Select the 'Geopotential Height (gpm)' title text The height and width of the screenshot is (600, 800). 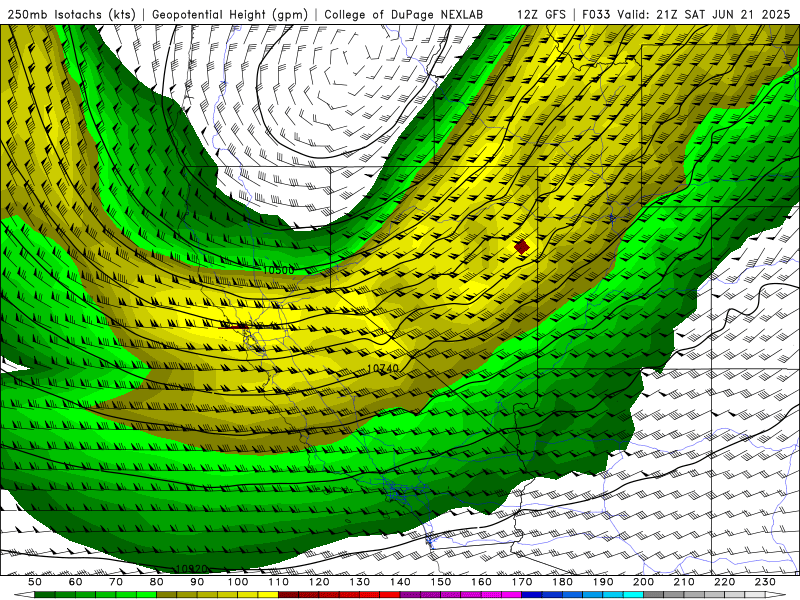tap(230, 15)
